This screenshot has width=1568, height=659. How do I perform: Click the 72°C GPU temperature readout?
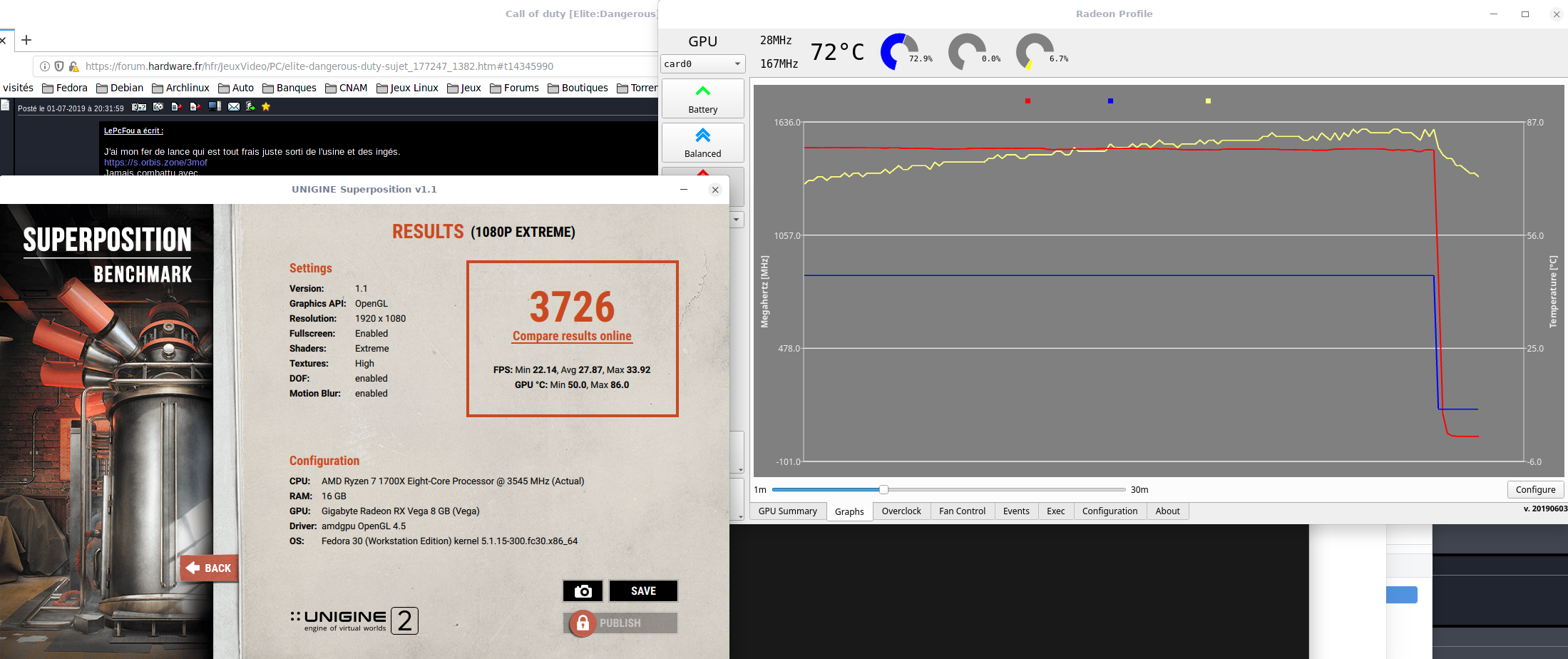tap(837, 52)
